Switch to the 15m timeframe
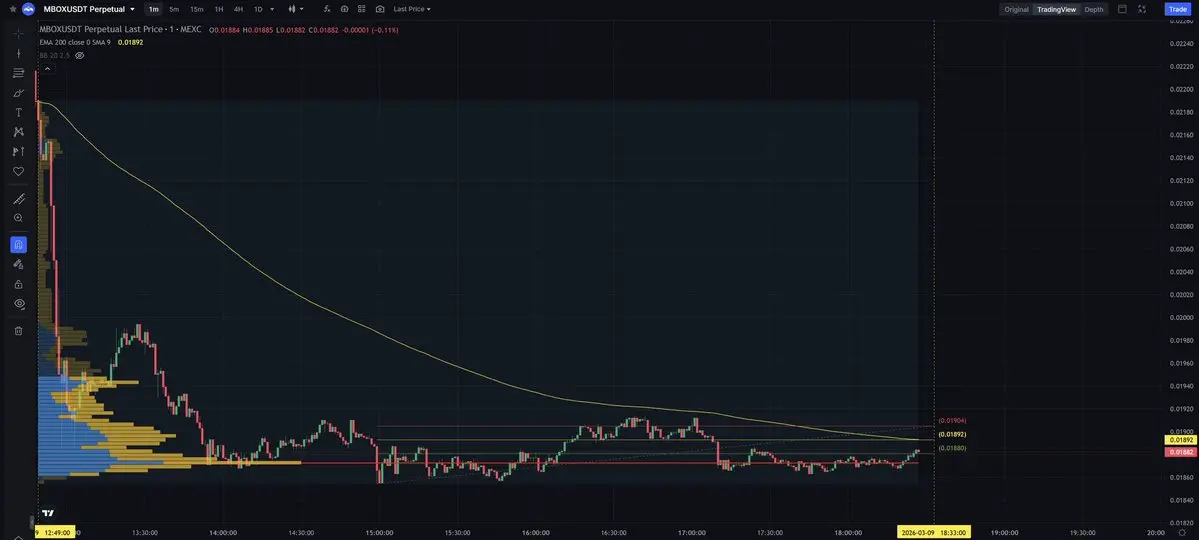 (x=197, y=9)
